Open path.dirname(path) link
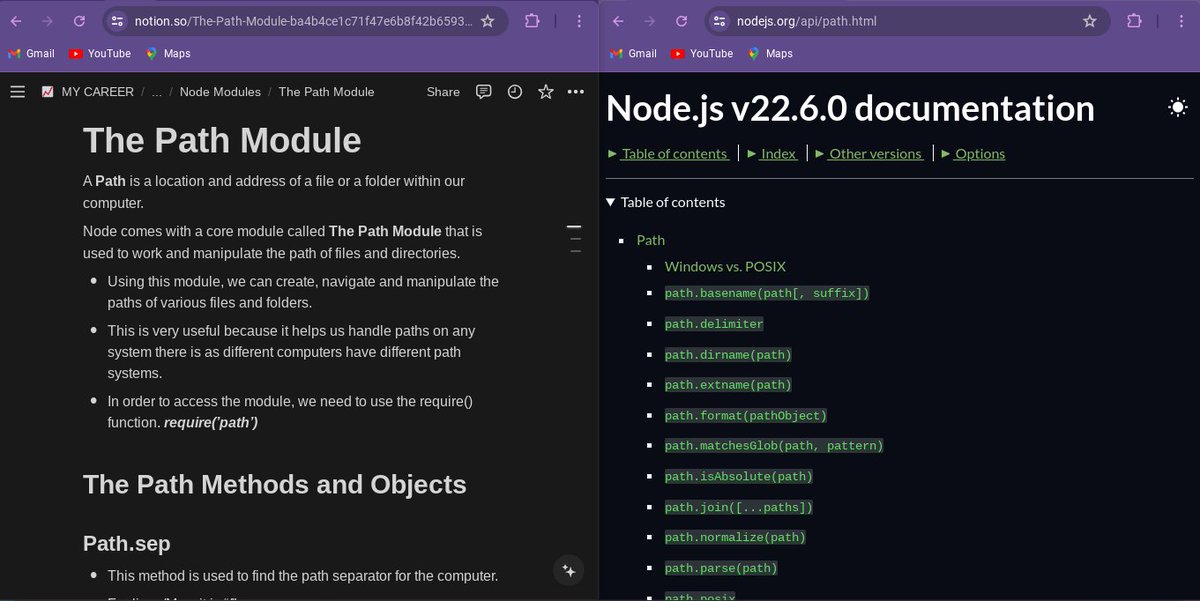This screenshot has height=601, width=1200. [x=728, y=355]
